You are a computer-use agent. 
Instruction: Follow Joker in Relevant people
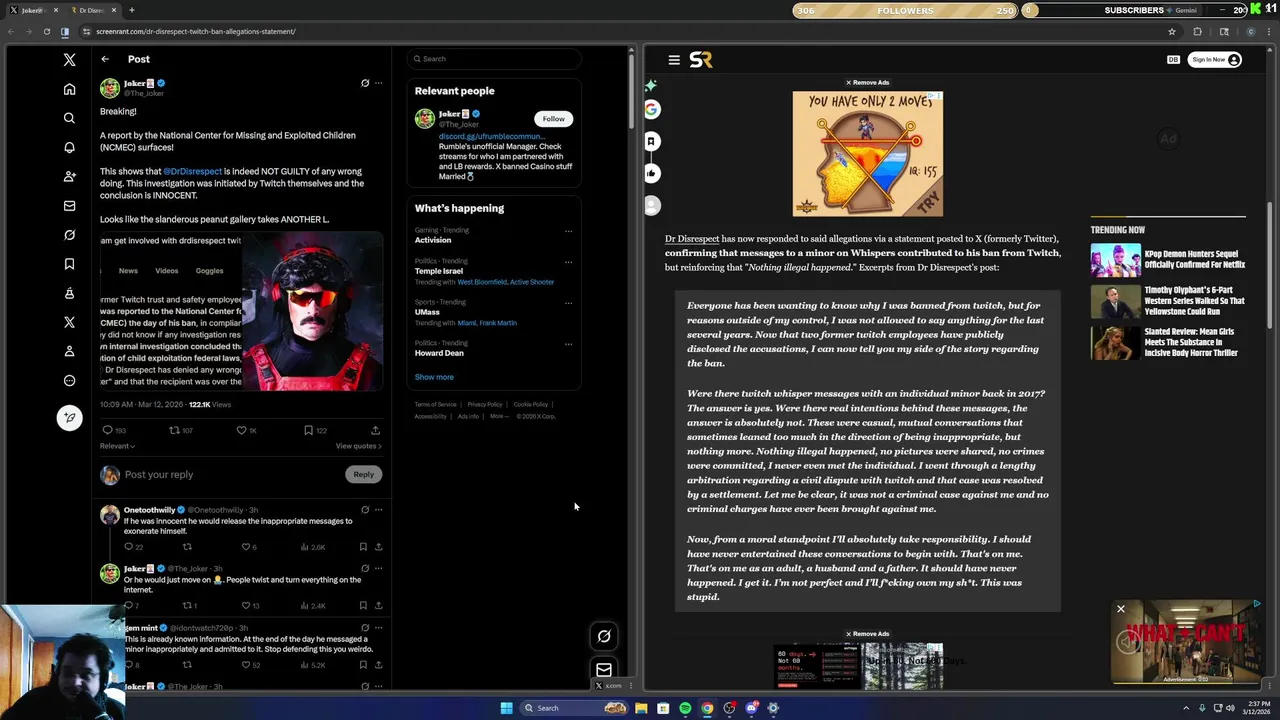553,119
